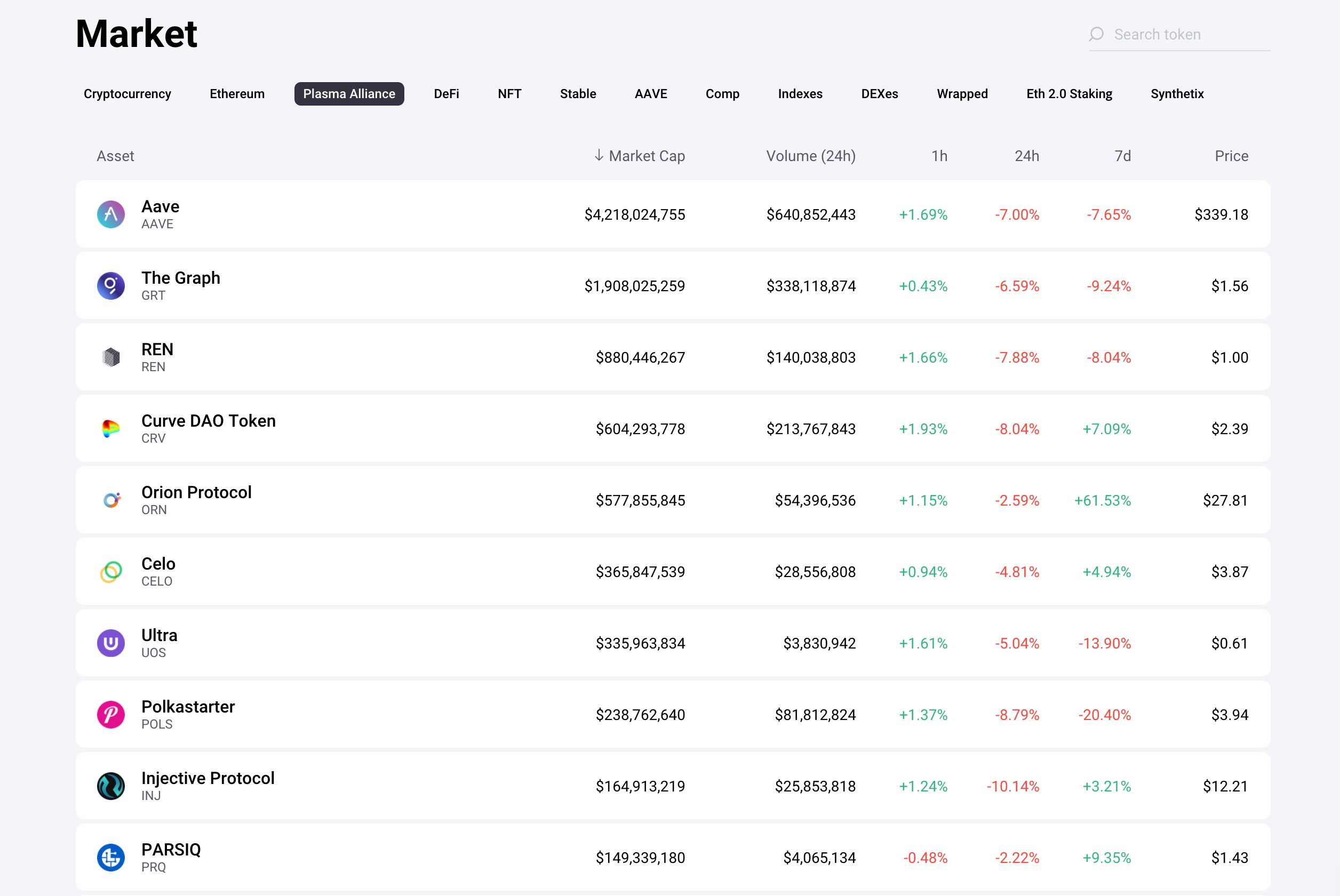
Task: Click the Curve DAO Token rainbow icon
Action: point(111,429)
